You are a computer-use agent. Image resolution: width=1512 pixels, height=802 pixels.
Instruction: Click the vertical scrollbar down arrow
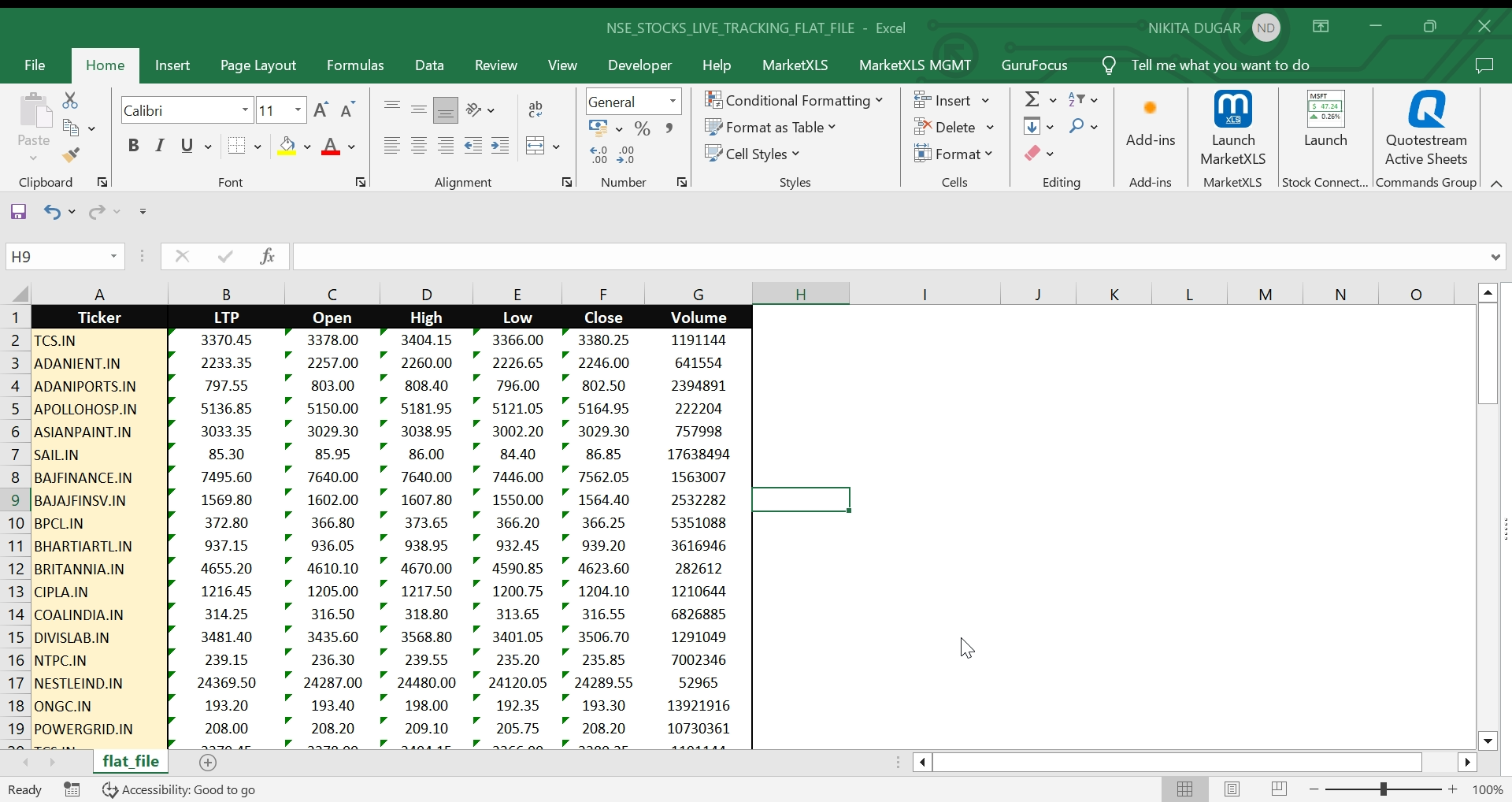pos(1488,741)
